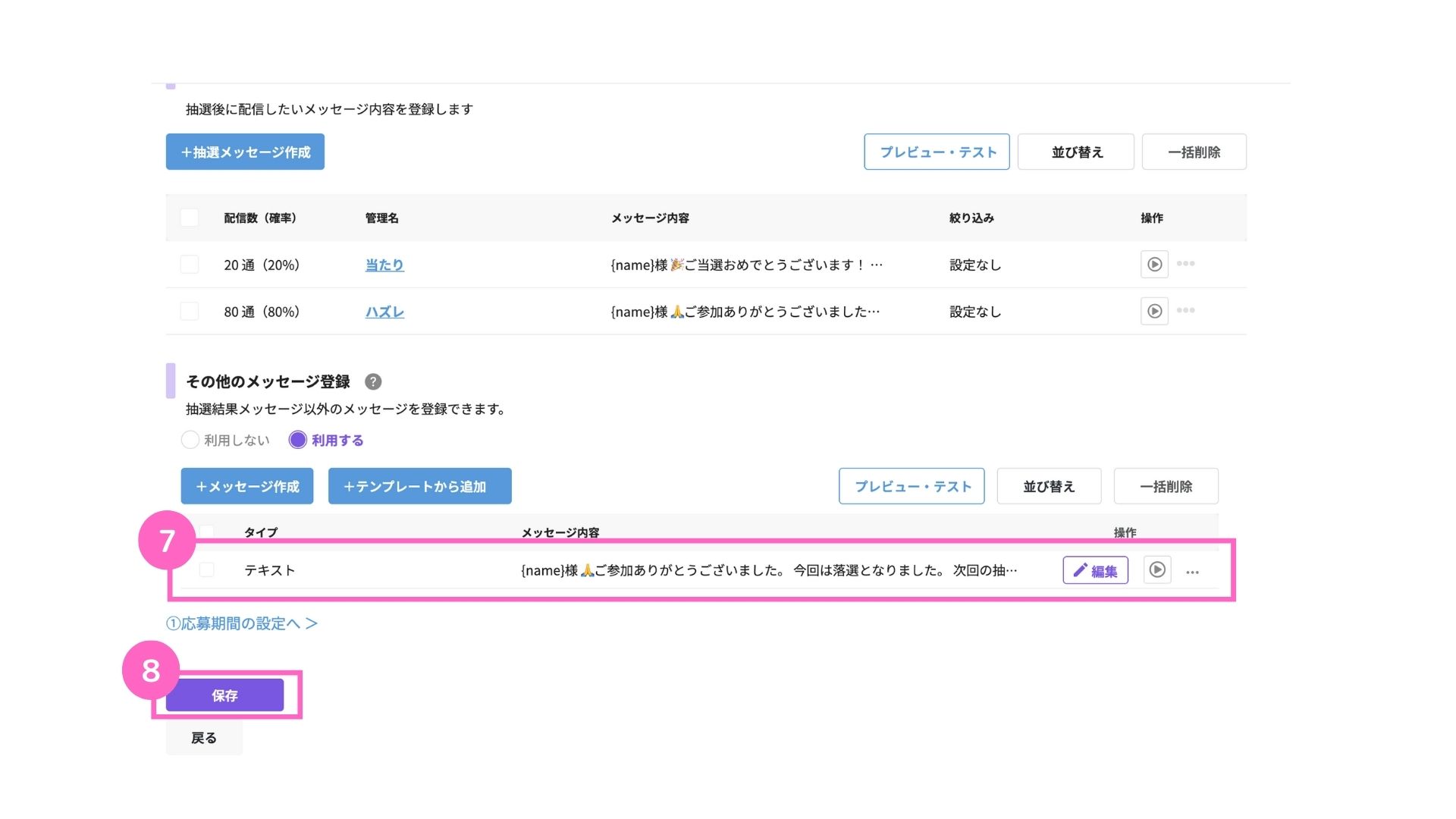Image resolution: width=1456 pixels, height=819 pixels.
Task: Click 80 通 (80%) cell text
Action: click(262, 312)
